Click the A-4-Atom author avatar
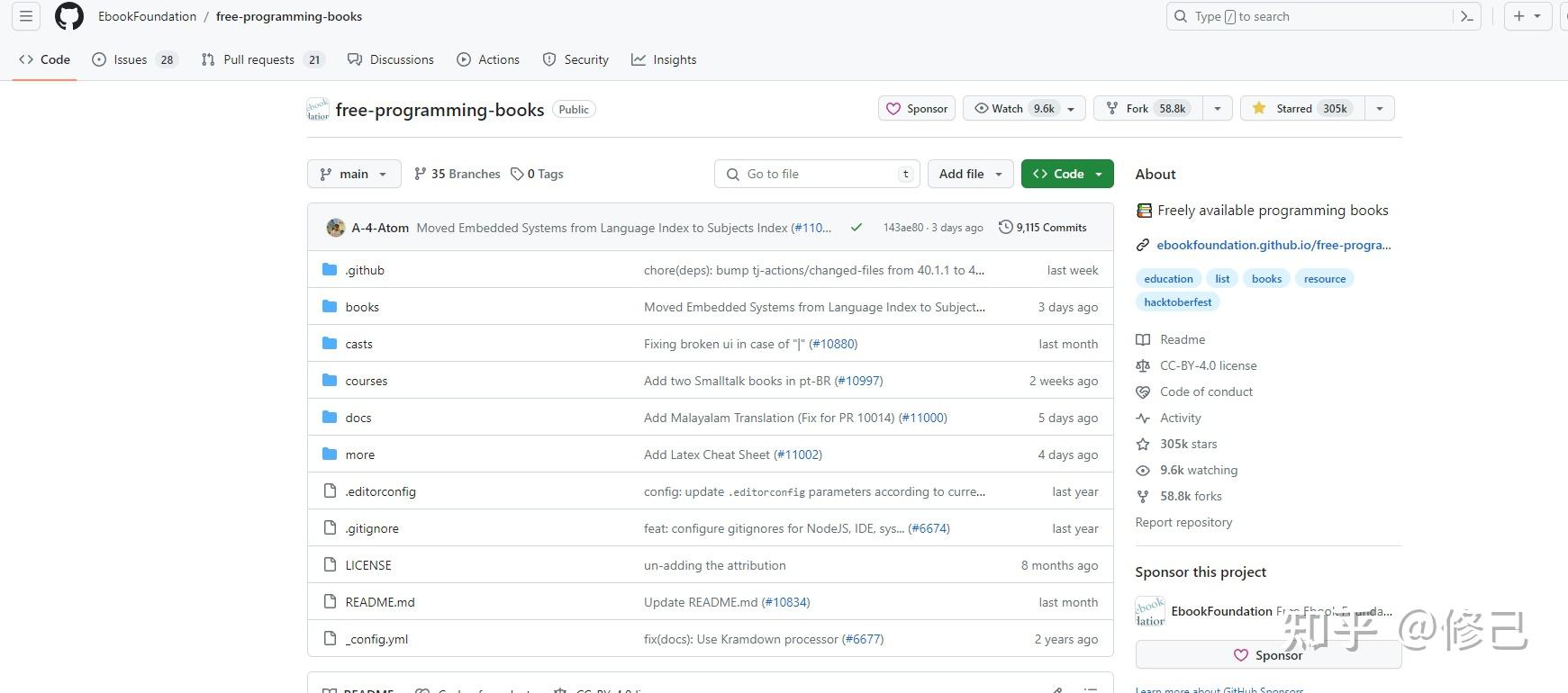 tap(336, 228)
